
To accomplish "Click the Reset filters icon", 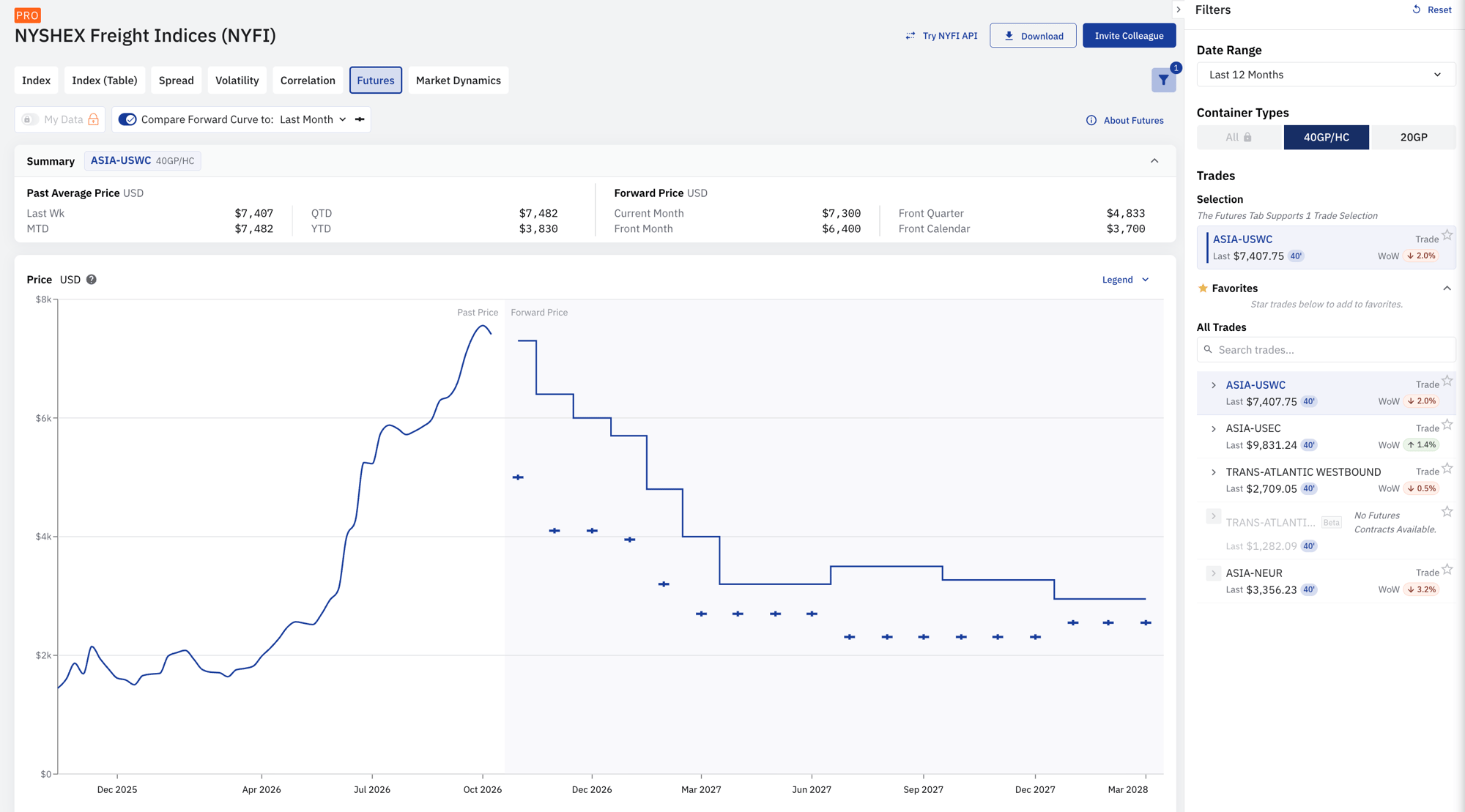I will (x=1417, y=10).
